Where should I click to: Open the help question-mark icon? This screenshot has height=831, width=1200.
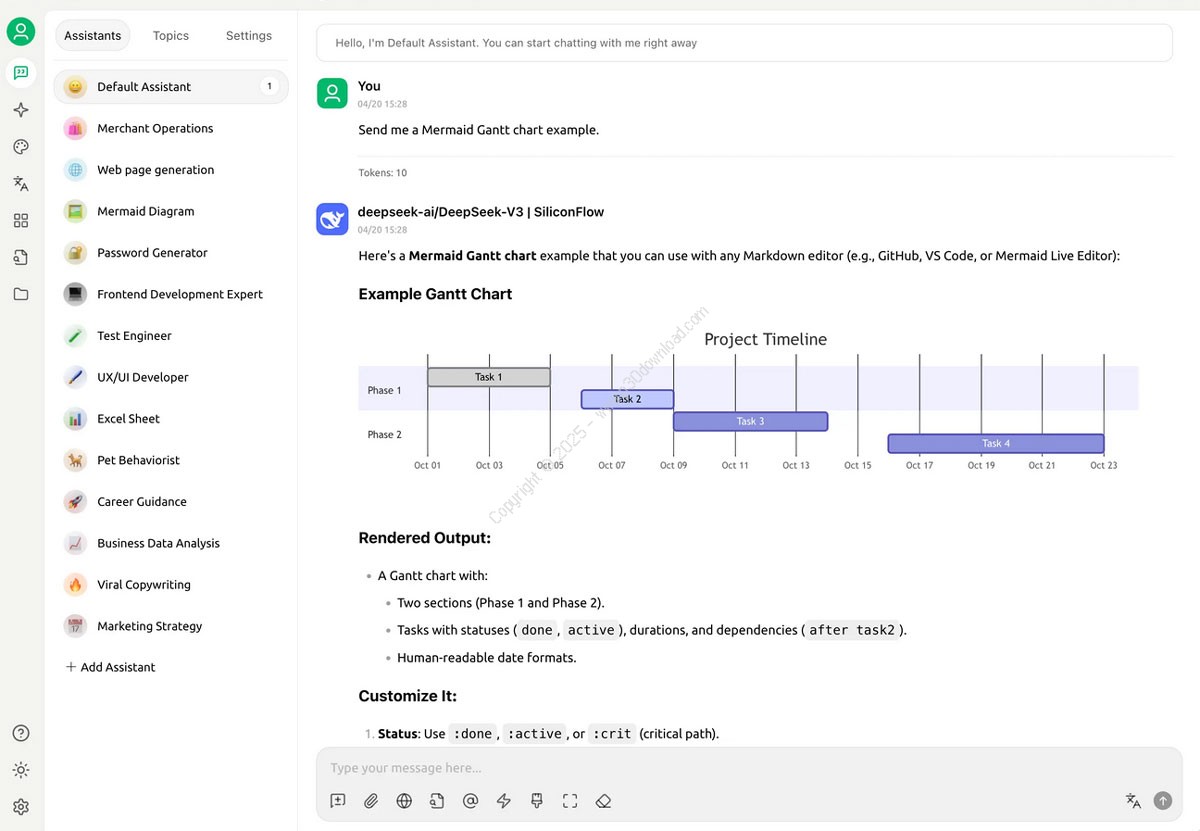click(x=21, y=733)
